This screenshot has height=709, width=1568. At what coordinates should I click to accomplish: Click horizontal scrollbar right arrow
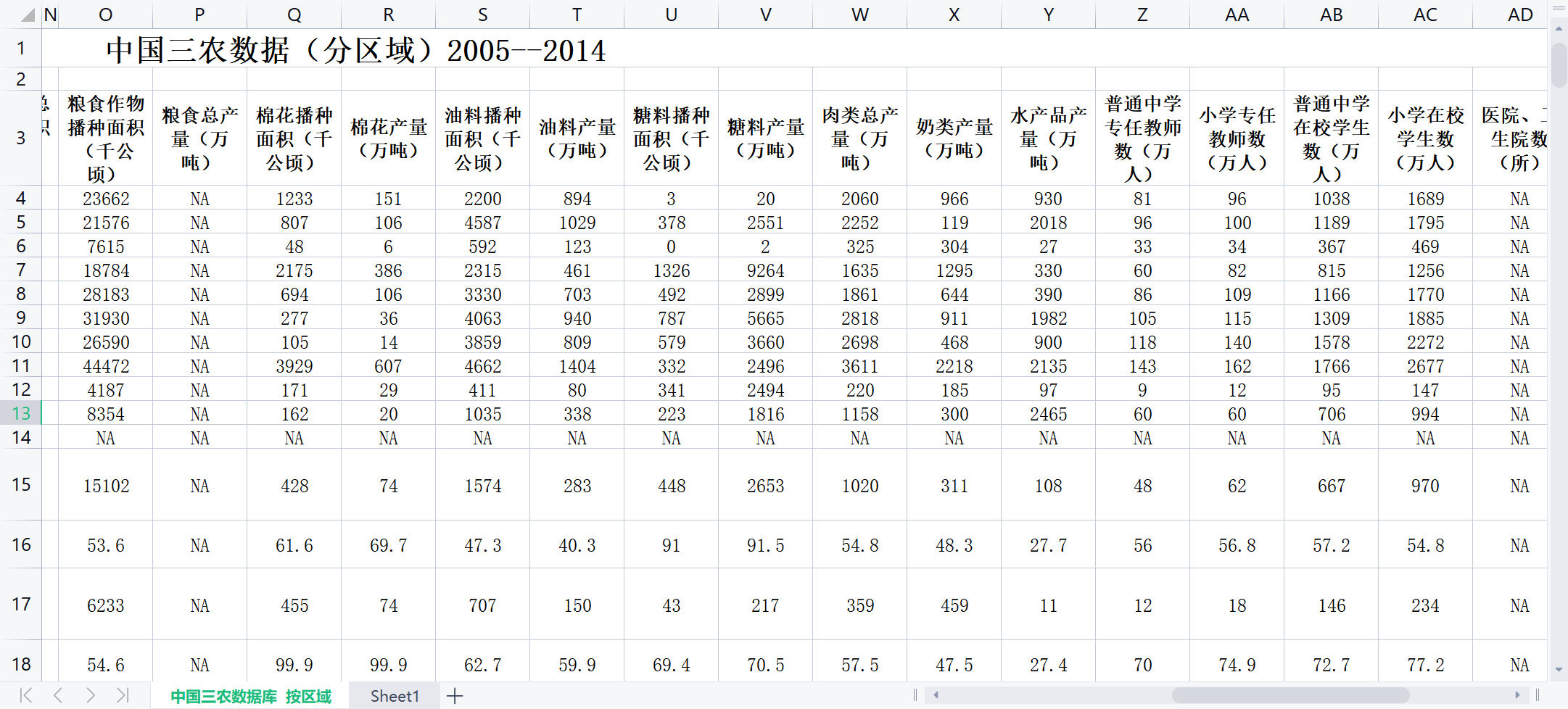click(1517, 695)
